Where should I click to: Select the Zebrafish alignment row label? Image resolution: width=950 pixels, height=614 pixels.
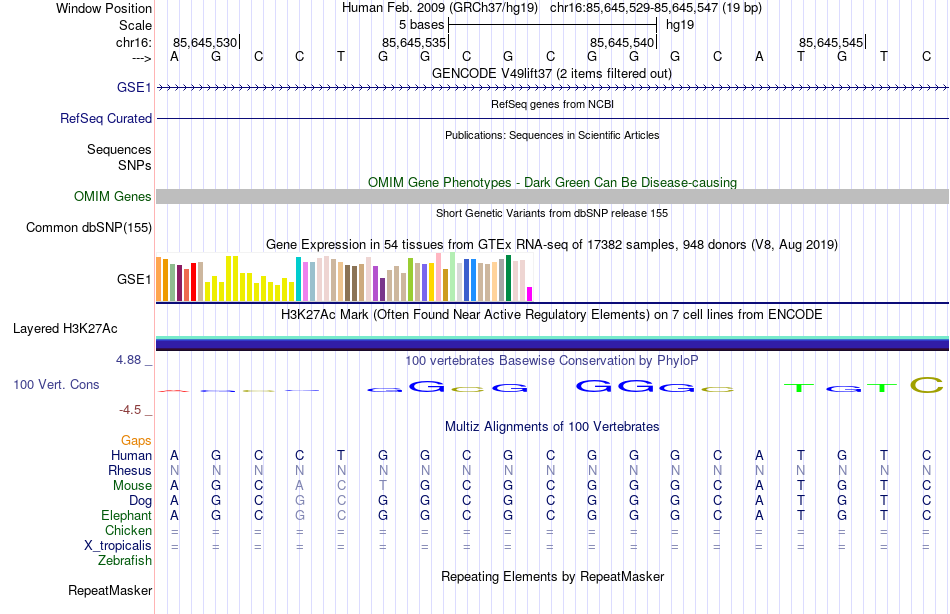pos(125,561)
